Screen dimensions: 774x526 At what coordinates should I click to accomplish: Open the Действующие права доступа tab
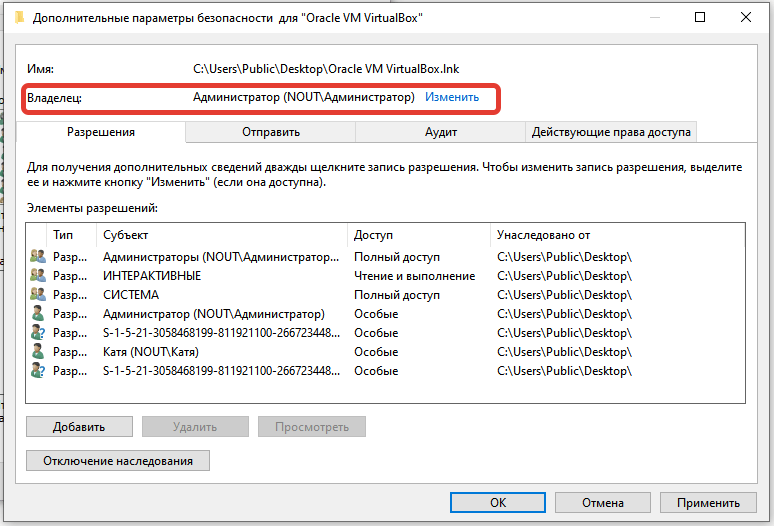coord(611,132)
